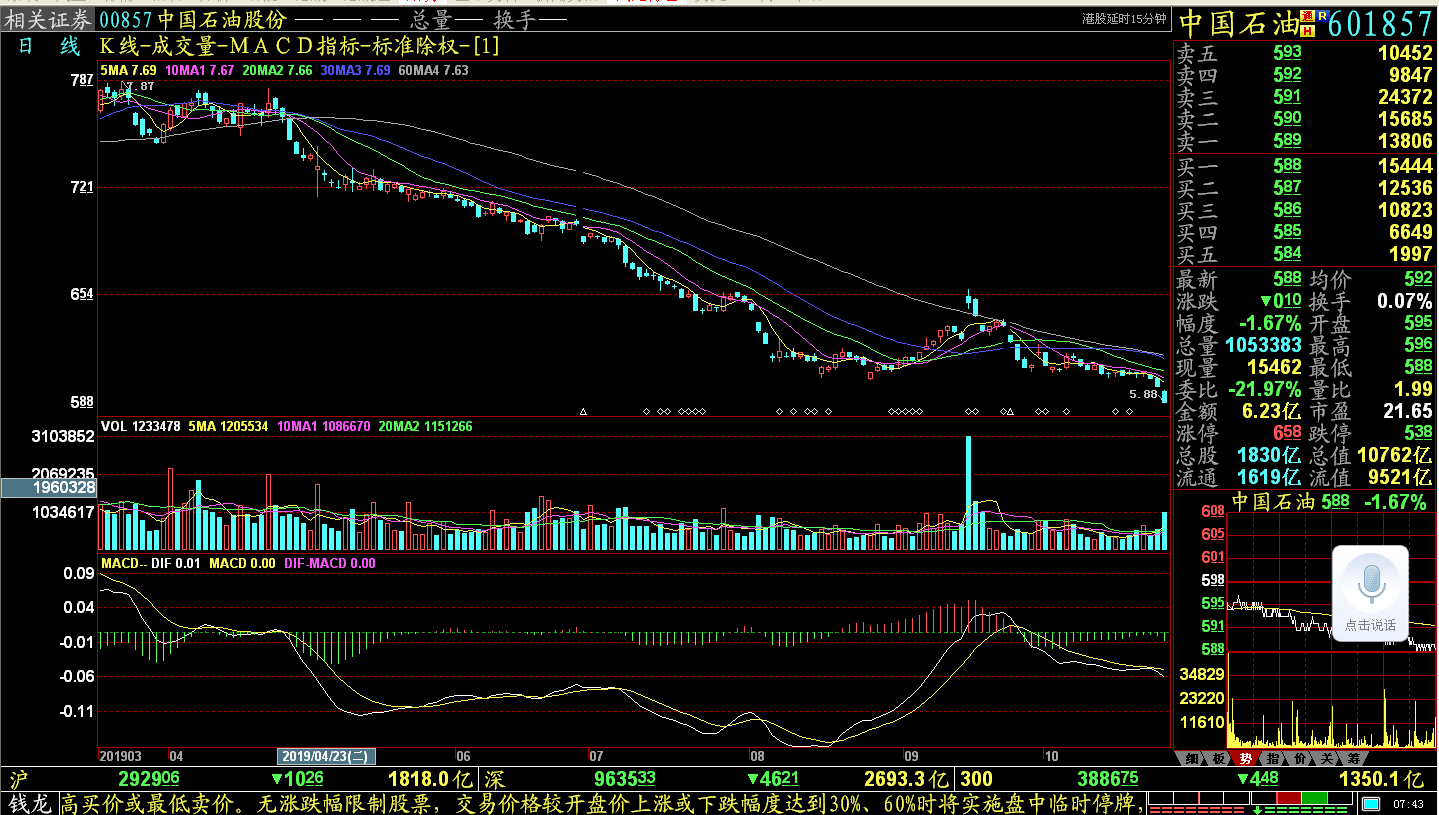Select the 00857 中国石油股份 related stock
The image size is (1439, 815).
[194, 20]
